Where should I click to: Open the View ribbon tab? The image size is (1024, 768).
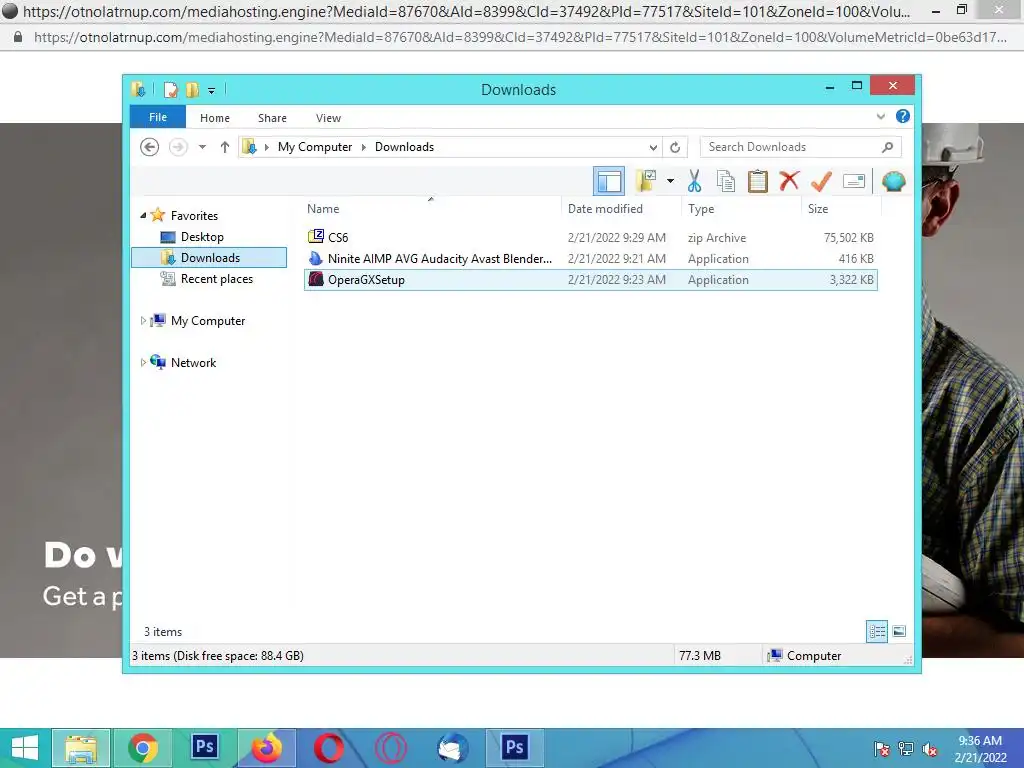pyautogui.click(x=328, y=118)
